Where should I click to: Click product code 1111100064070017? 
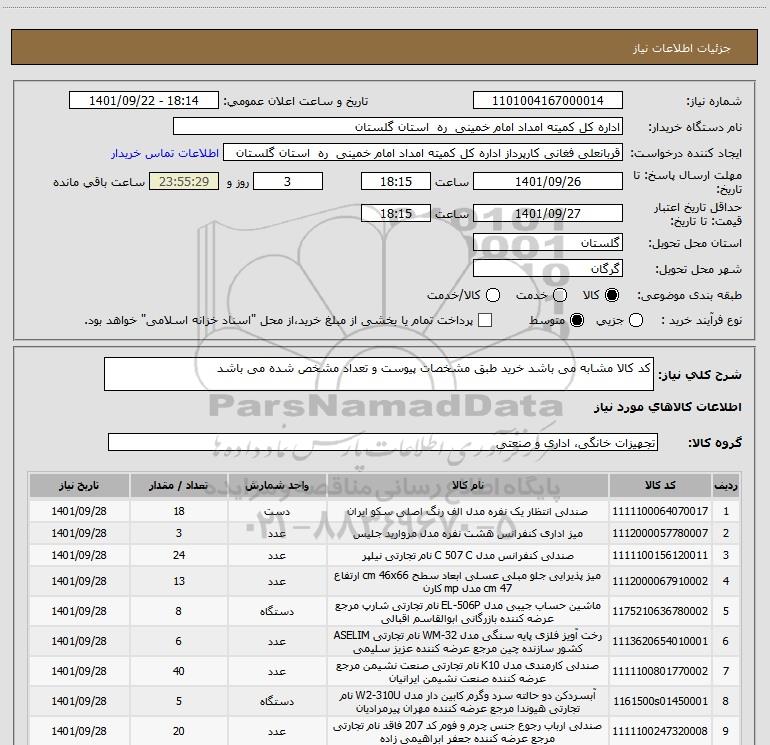point(660,511)
